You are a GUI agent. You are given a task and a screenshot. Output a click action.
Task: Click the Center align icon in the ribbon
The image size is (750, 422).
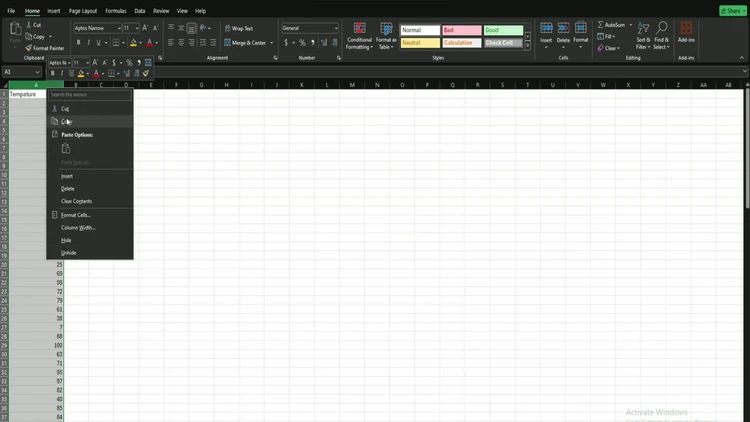tap(181, 43)
